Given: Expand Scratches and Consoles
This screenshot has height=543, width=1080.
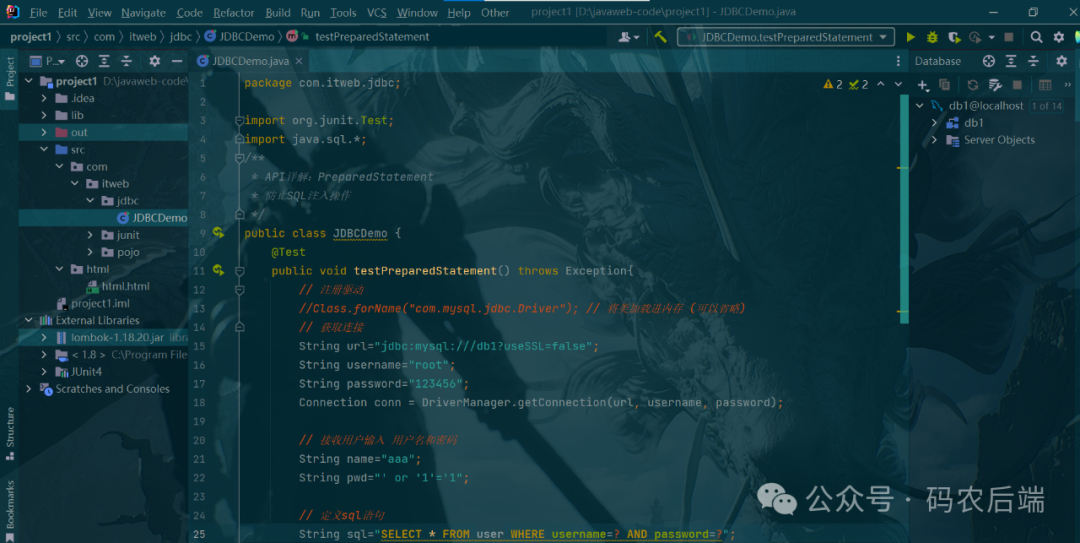Looking at the screenshot, I should tap(29, 389).
